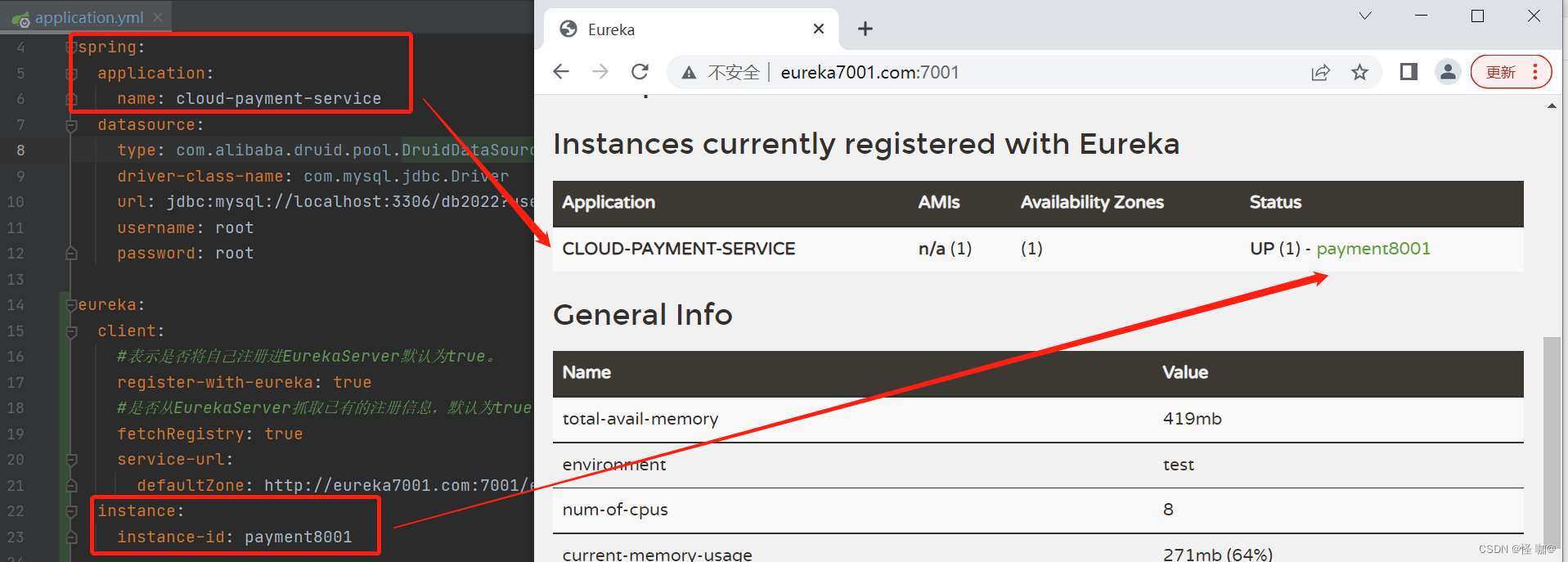This screenshot has height=562, width=1568.
Task: Click the password: root line
Action: pos(185,254)
